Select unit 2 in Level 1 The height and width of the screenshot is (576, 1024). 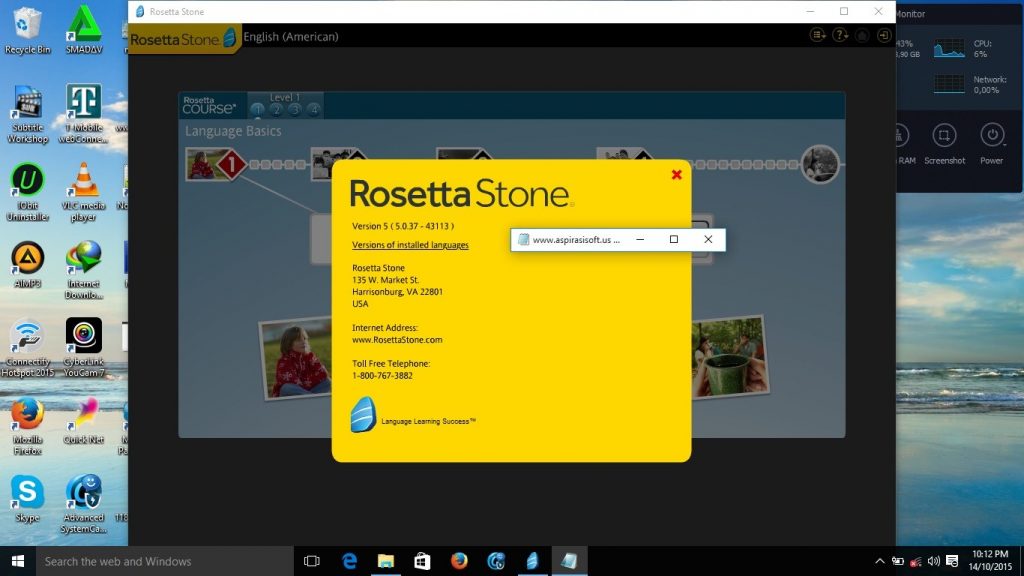[x=276, y=110]
